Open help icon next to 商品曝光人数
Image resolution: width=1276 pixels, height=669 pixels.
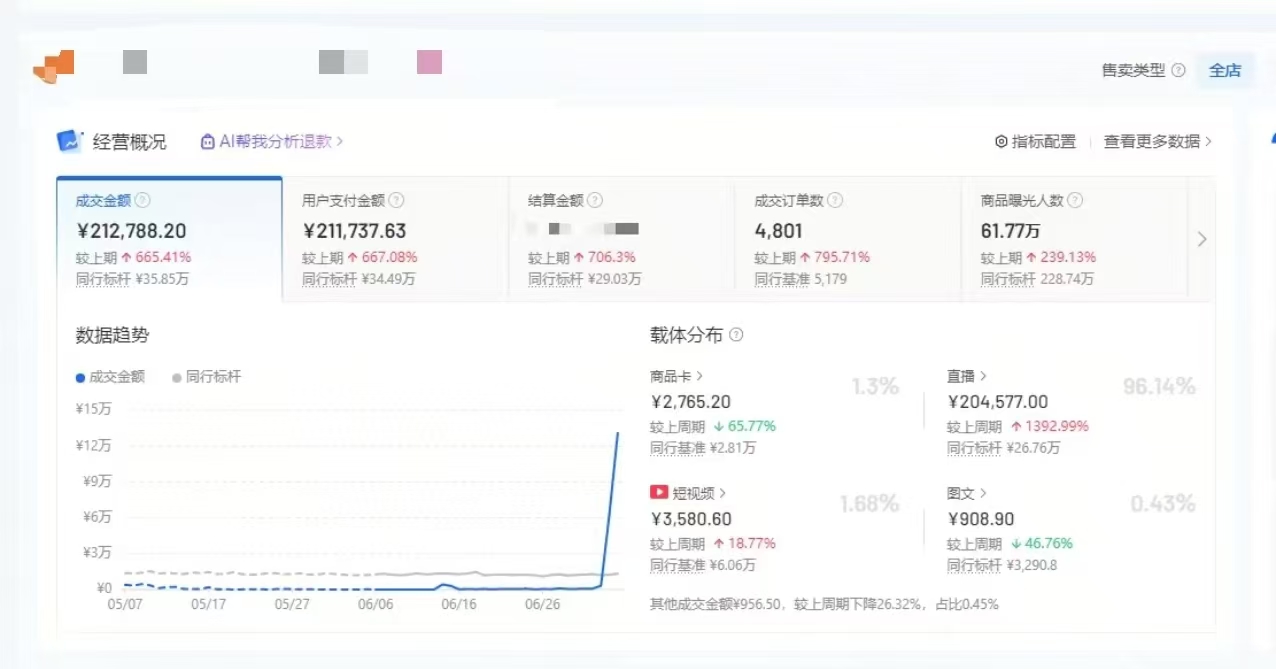(x=1075, y=200)
